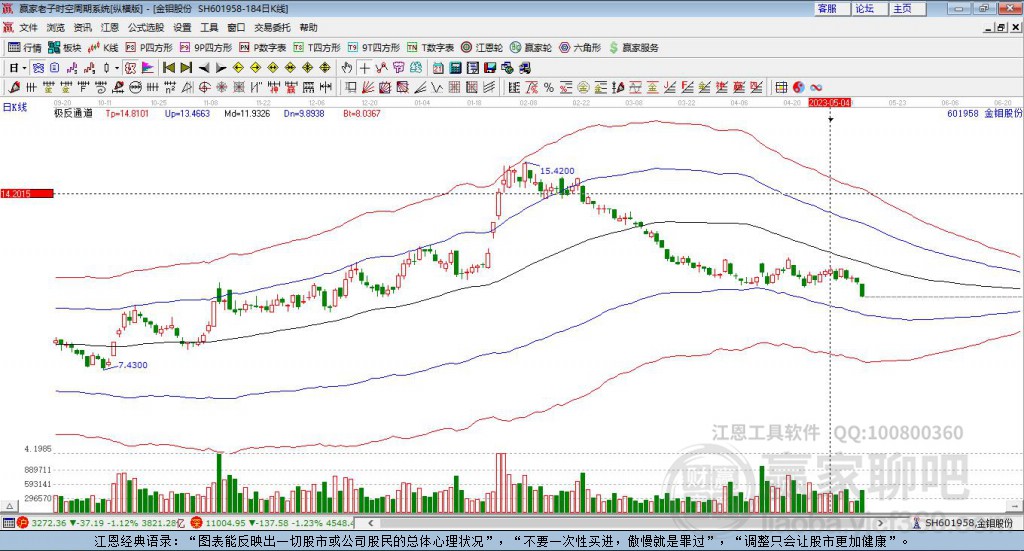Select the hand pan tool
The image size is (1024, 551).
[x=347, y=68]
